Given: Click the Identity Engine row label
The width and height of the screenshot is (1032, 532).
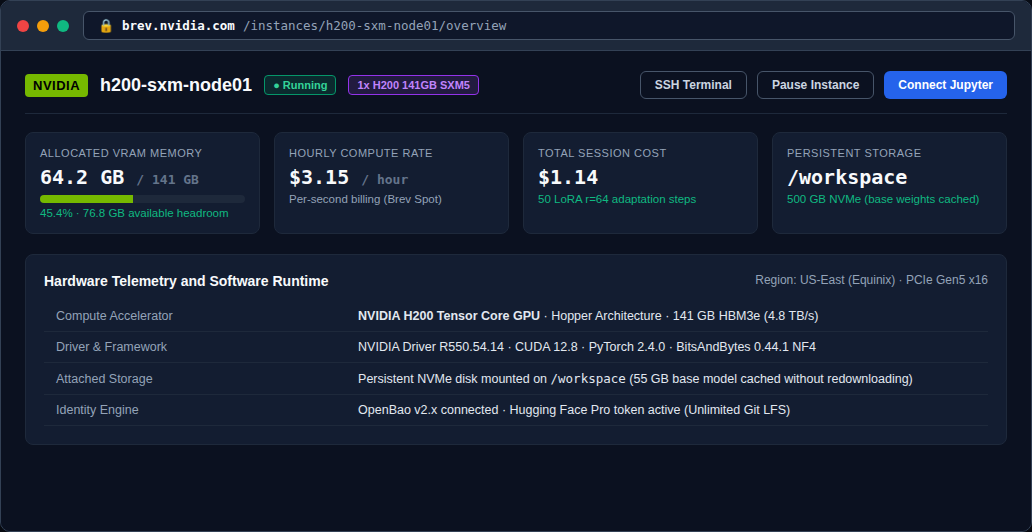Looking at the screenshot, I should click(97, 410).
